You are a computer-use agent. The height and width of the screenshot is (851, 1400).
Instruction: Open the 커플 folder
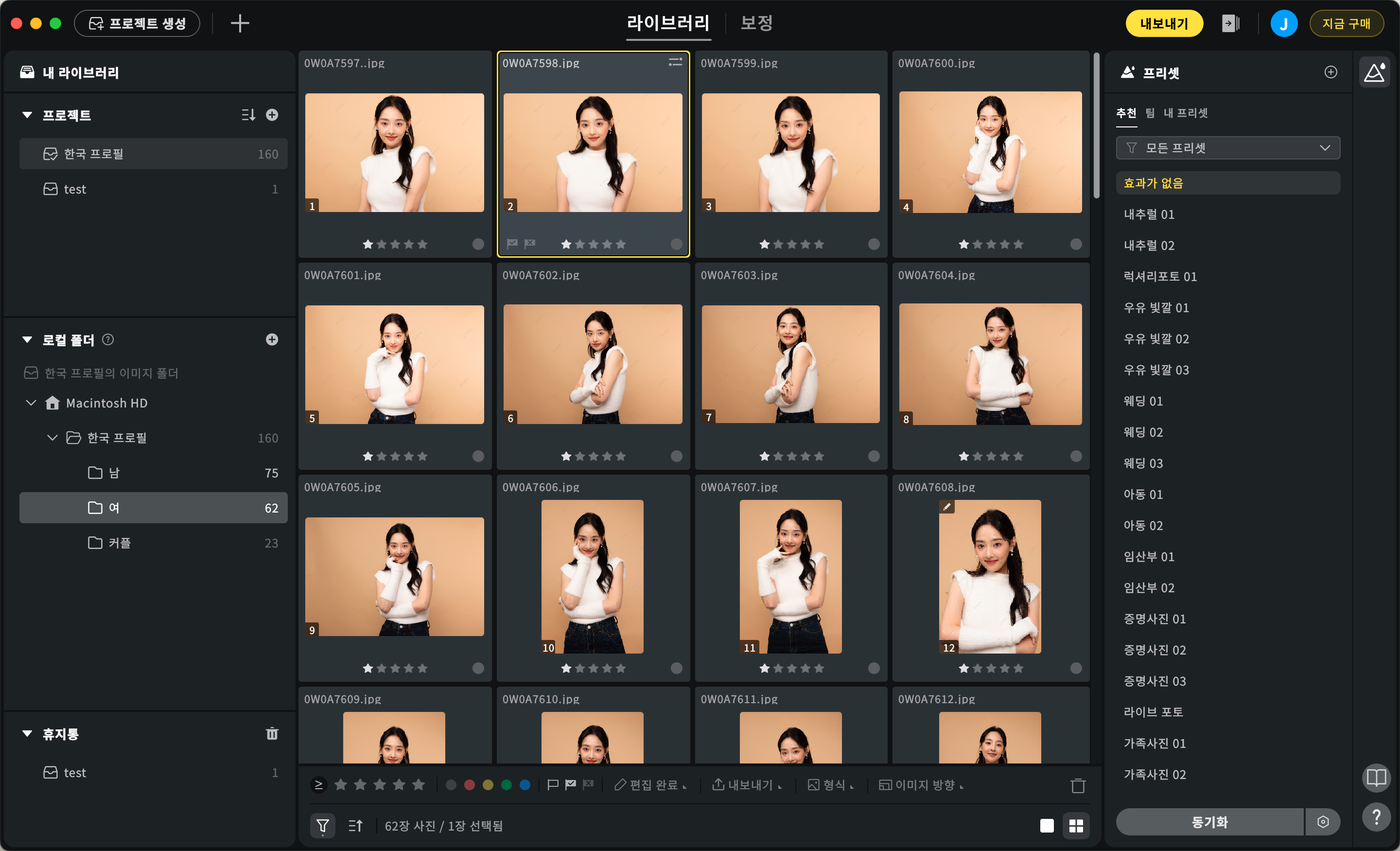click(154, 543)
